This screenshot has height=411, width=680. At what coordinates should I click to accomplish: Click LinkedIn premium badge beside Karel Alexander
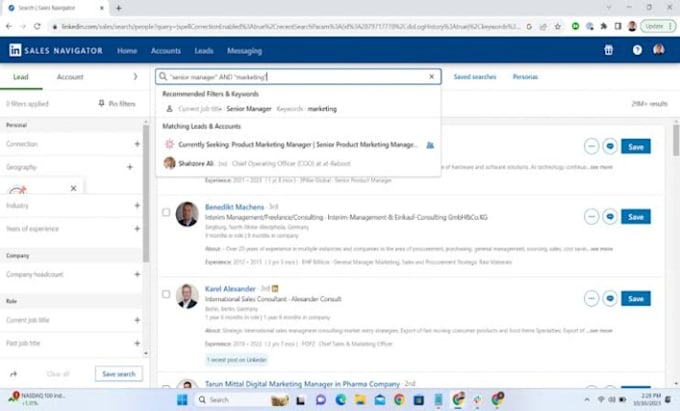click(x=275, y=288)
